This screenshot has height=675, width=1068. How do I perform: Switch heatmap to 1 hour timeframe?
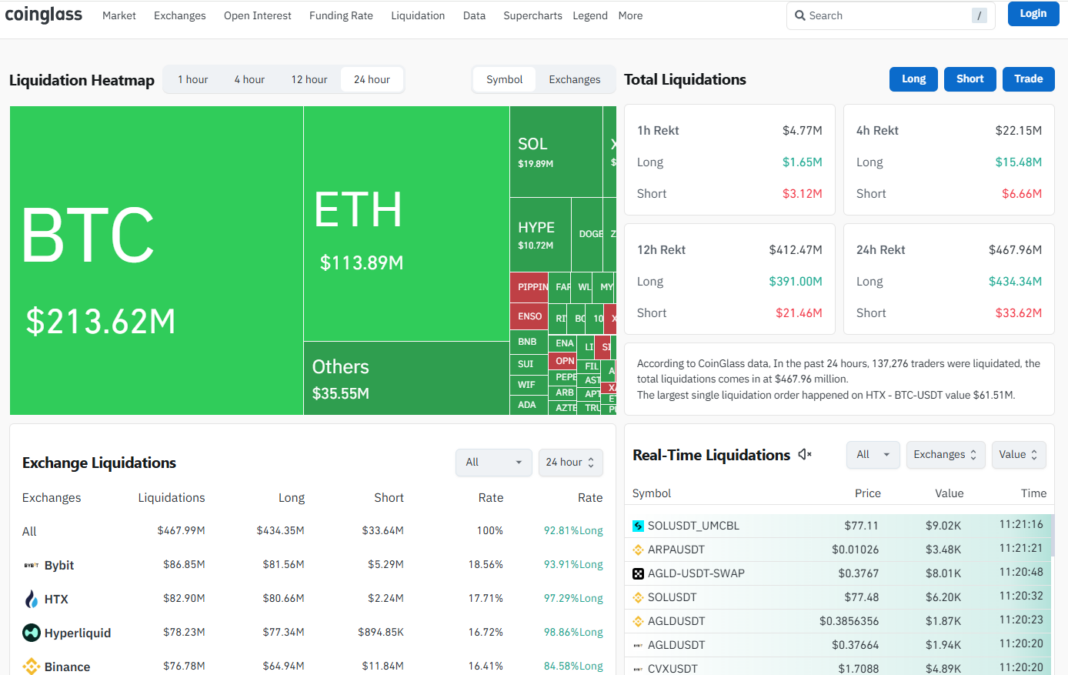coord(193,80)
